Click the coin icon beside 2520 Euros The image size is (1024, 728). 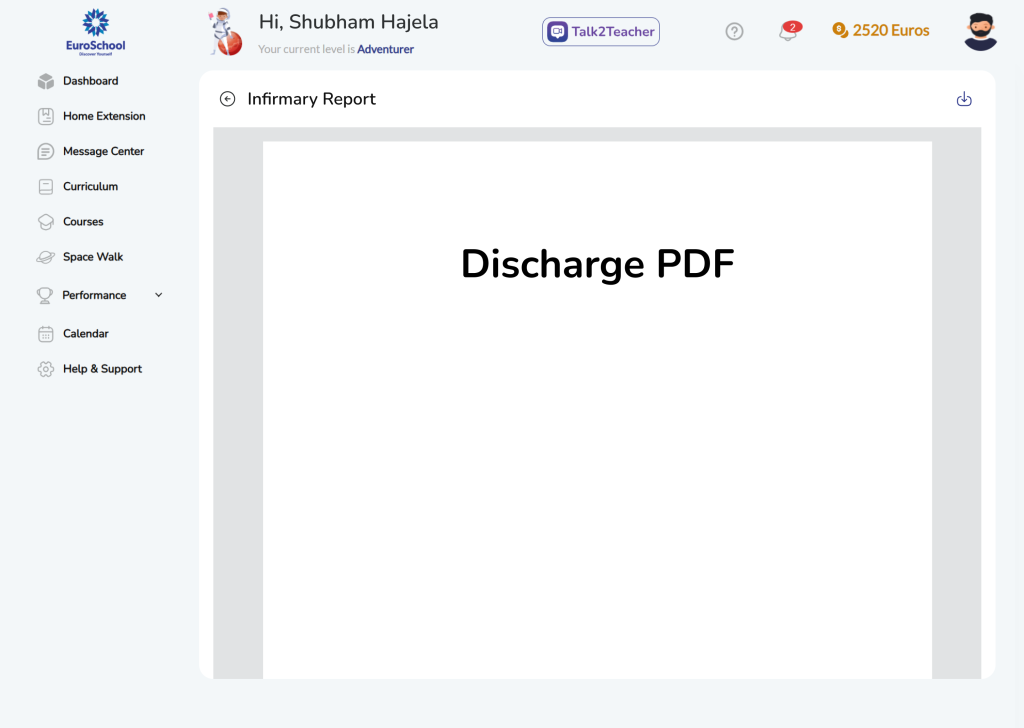tap(840, 30)
